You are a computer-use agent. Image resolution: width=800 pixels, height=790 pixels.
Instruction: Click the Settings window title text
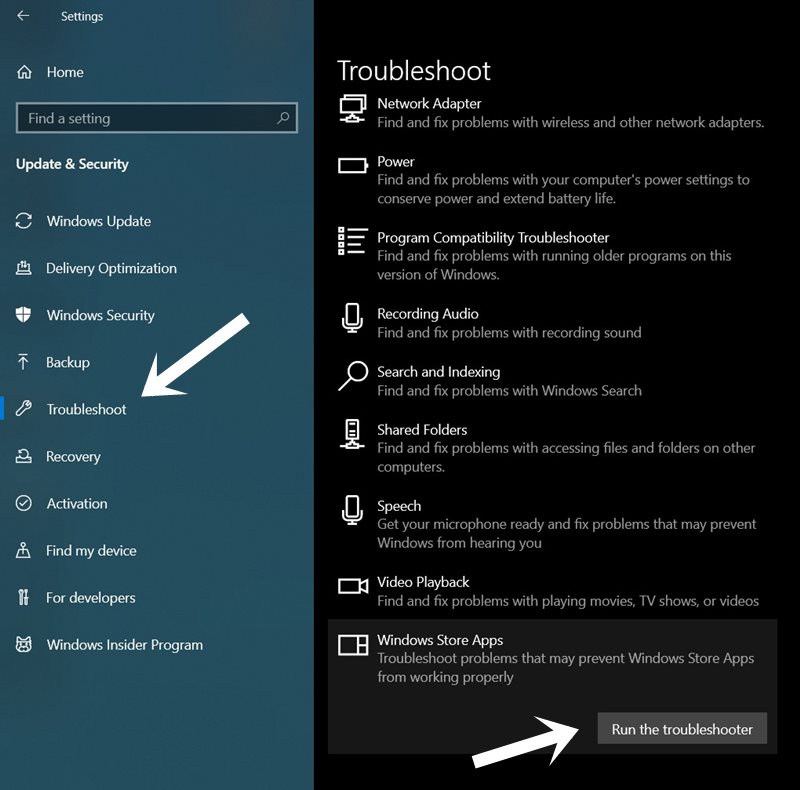coord(82,16)
